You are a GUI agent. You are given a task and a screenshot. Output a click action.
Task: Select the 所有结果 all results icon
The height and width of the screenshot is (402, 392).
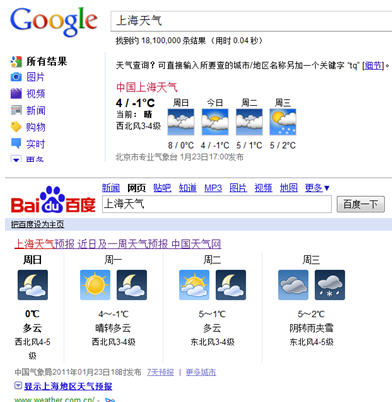tap(16, 61)
